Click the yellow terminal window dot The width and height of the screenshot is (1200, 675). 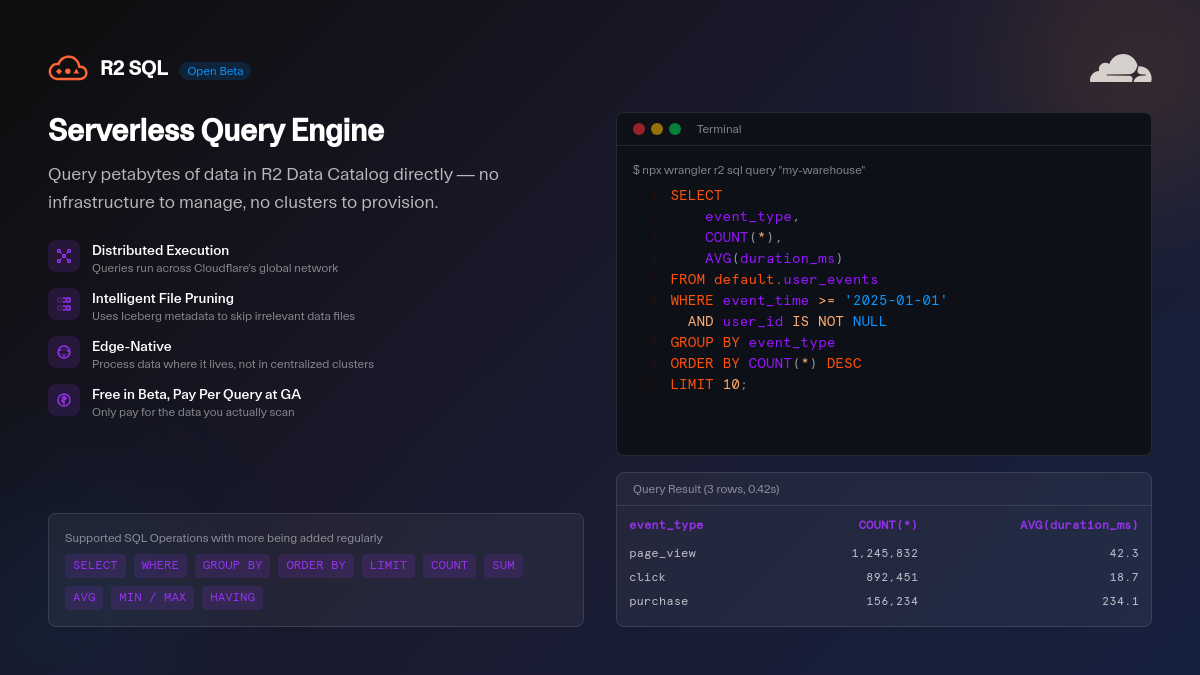click(657, 129)
